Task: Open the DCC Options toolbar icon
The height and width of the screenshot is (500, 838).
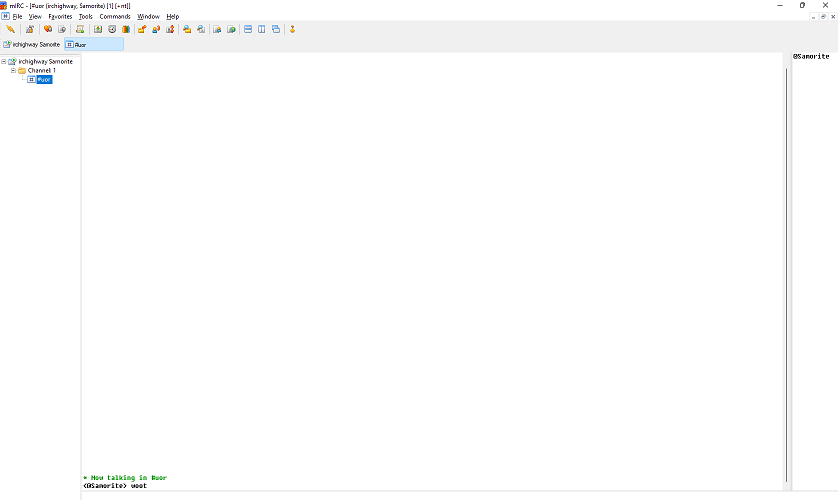Action: [x=170, y=29]
